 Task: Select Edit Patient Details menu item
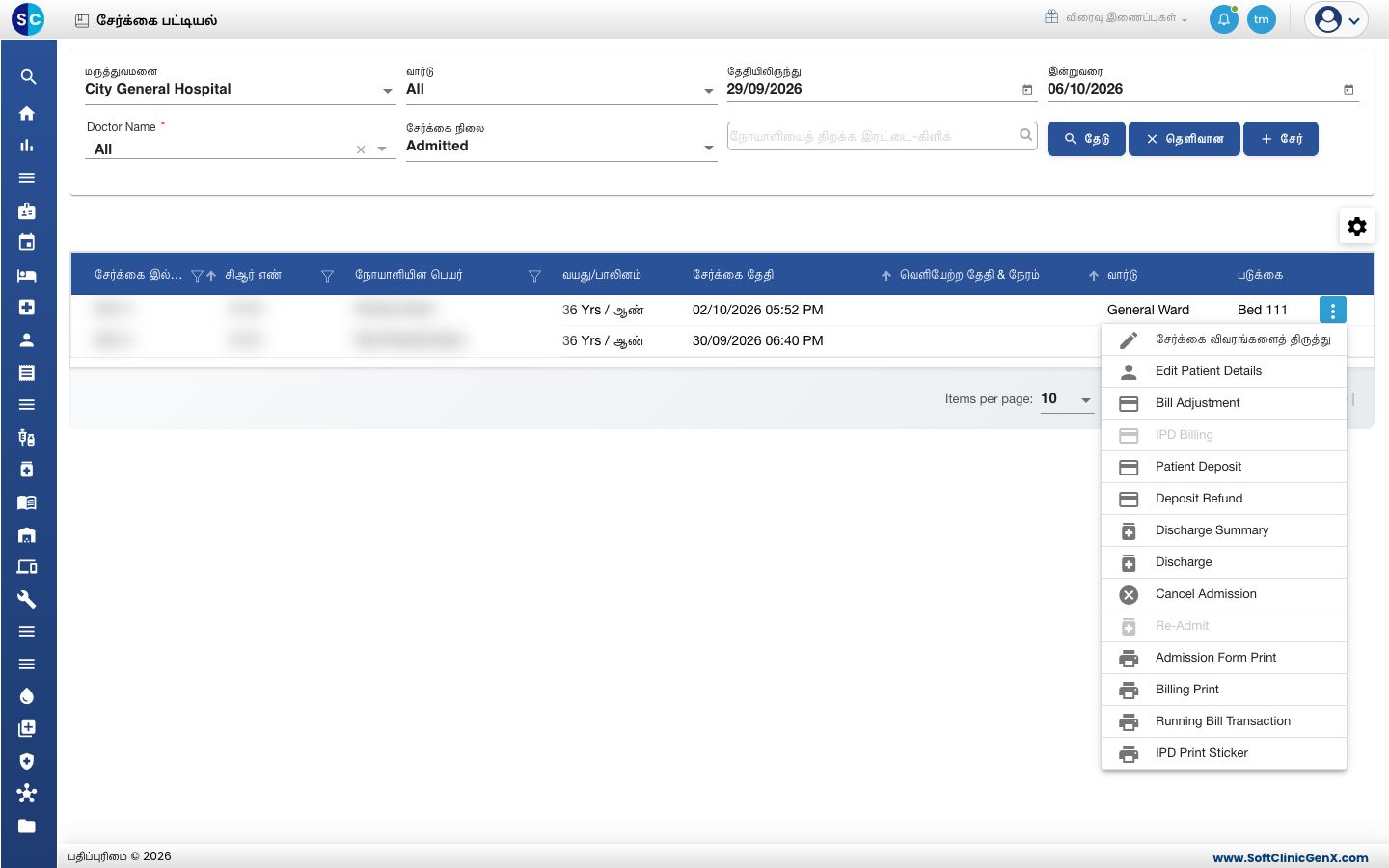coord(1224,371)
